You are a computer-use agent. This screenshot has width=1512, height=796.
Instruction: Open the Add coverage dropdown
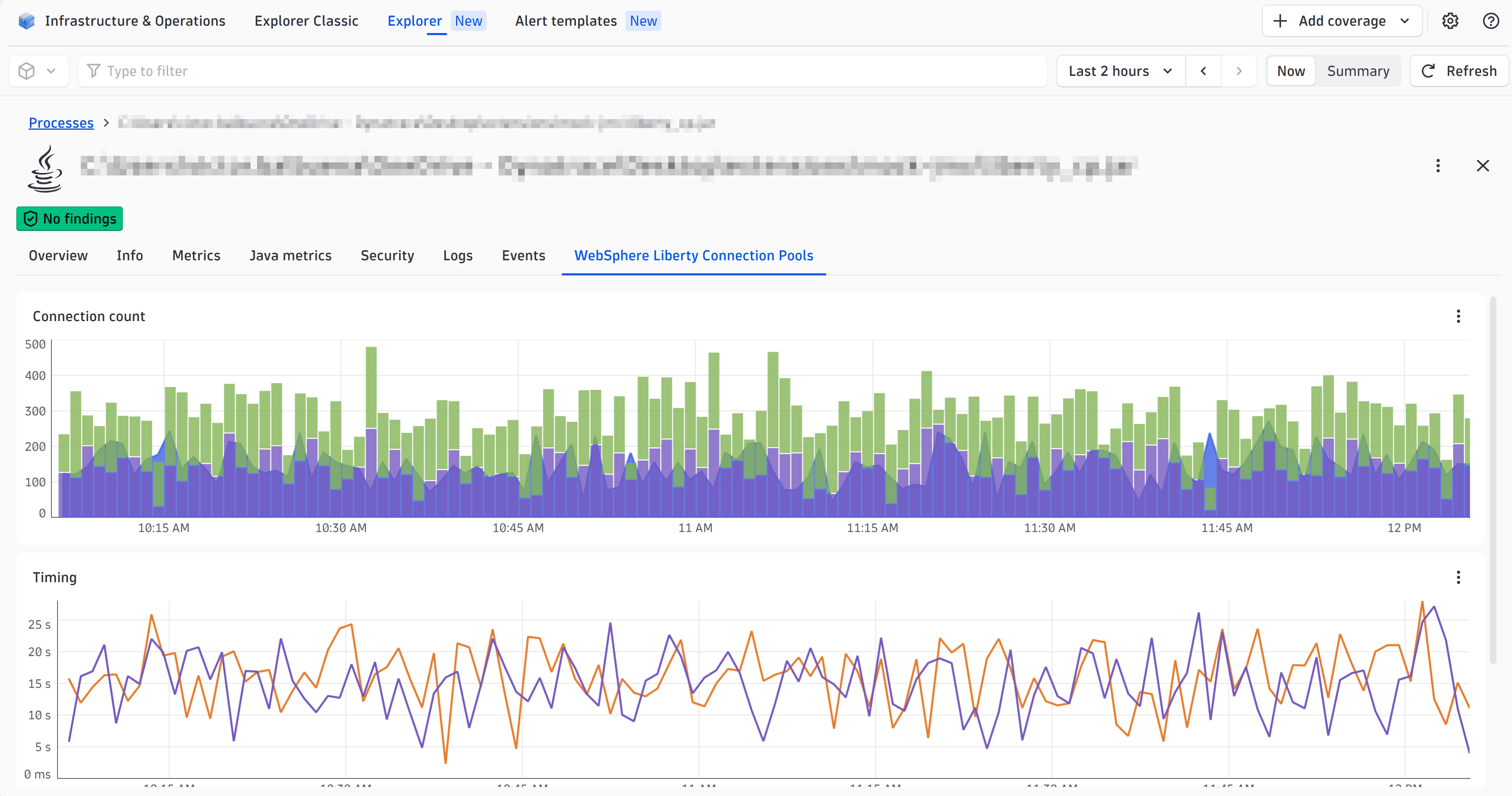coord(1342,21)
